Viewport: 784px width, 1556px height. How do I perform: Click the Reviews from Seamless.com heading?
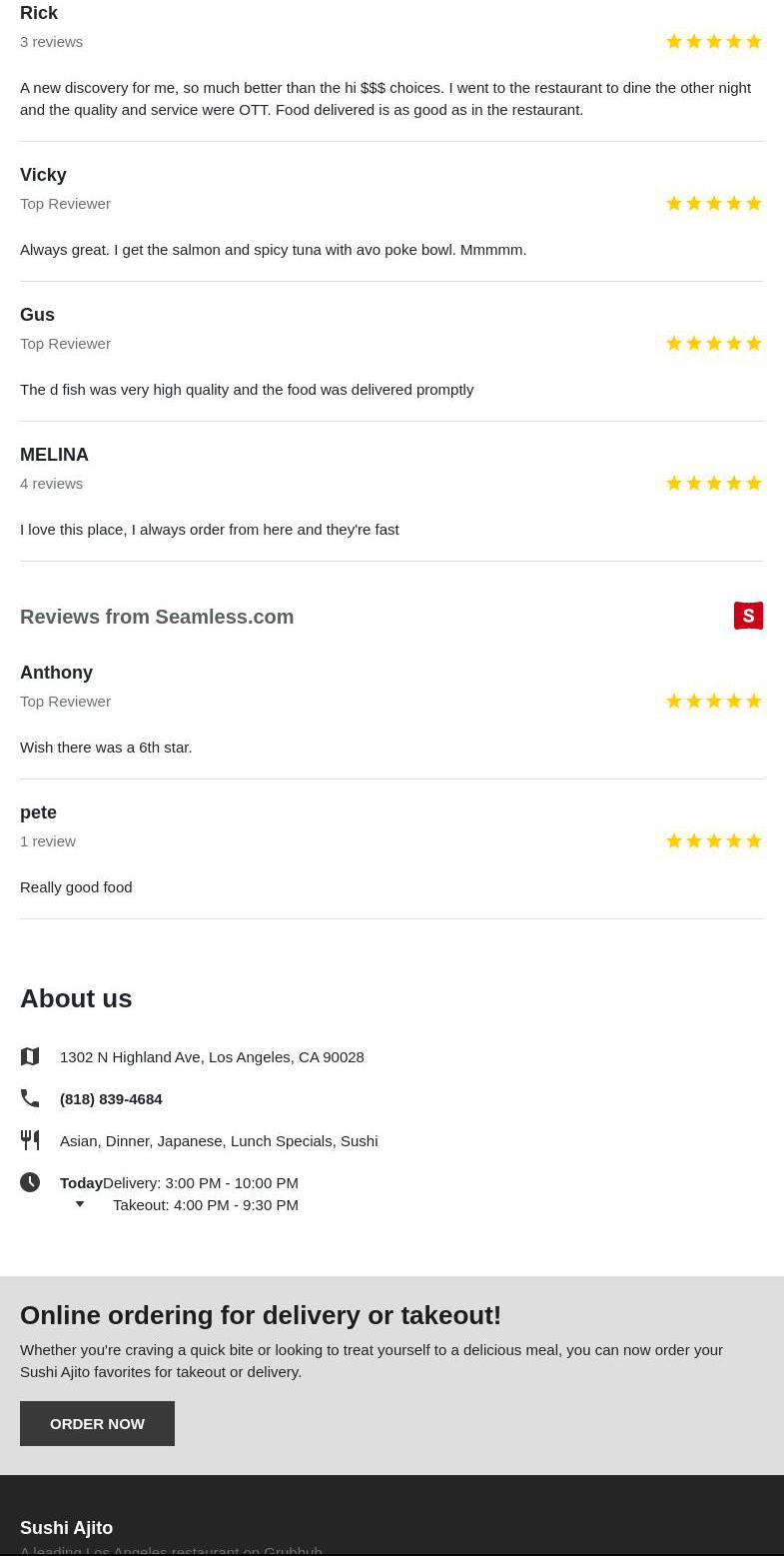click(157, 617)
